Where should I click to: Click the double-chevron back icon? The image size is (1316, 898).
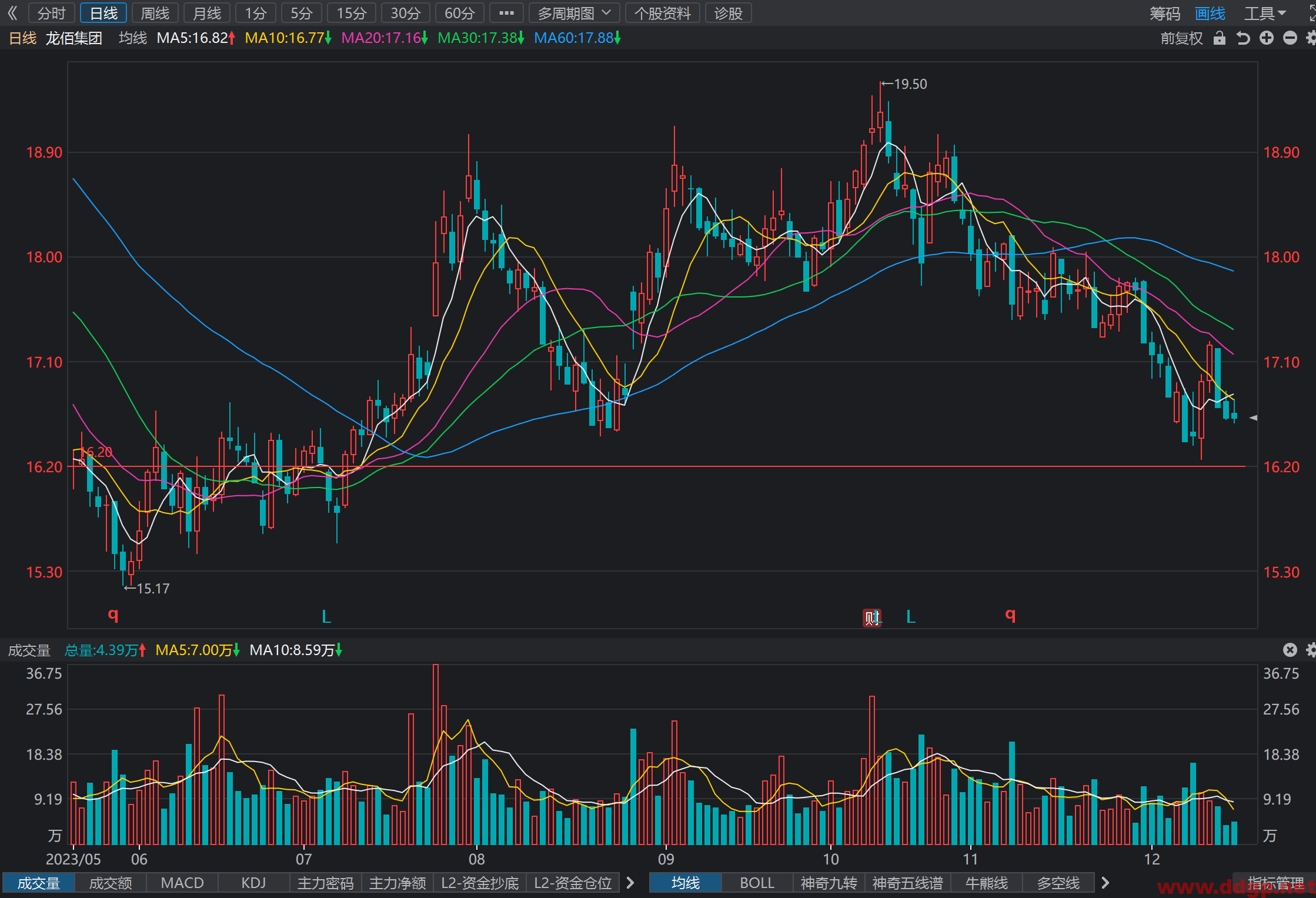[x=12, y=13]
